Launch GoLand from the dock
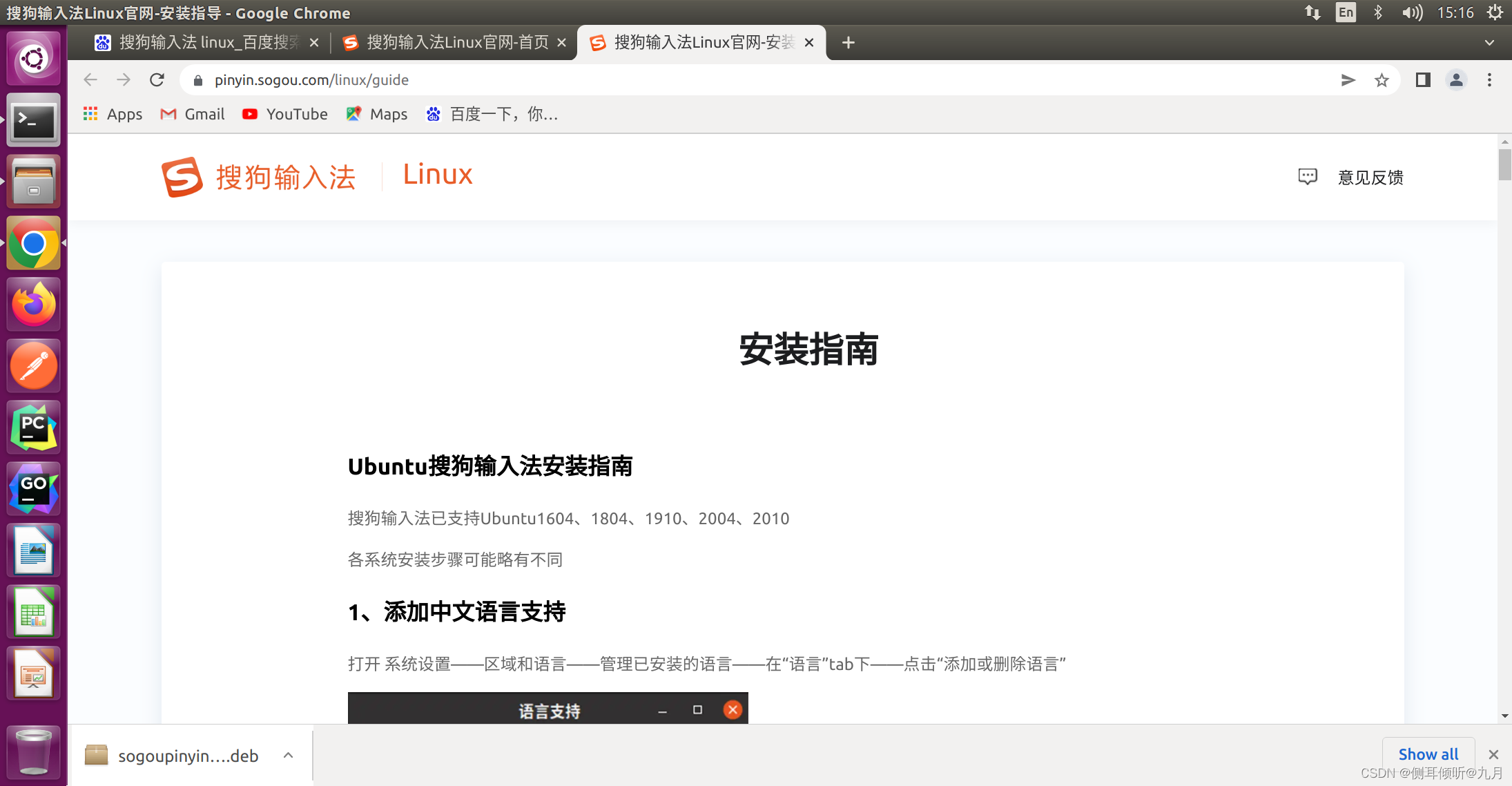1512x786 pixels. pyautogui.click(x=33, y=489)
